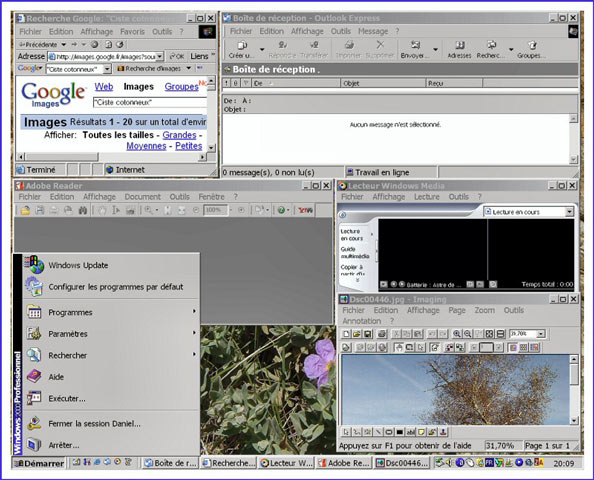The width and height of the screenshot is (594, 480).
Task: Open the Annotation menu in Imaging
Action: coord(362,321)
